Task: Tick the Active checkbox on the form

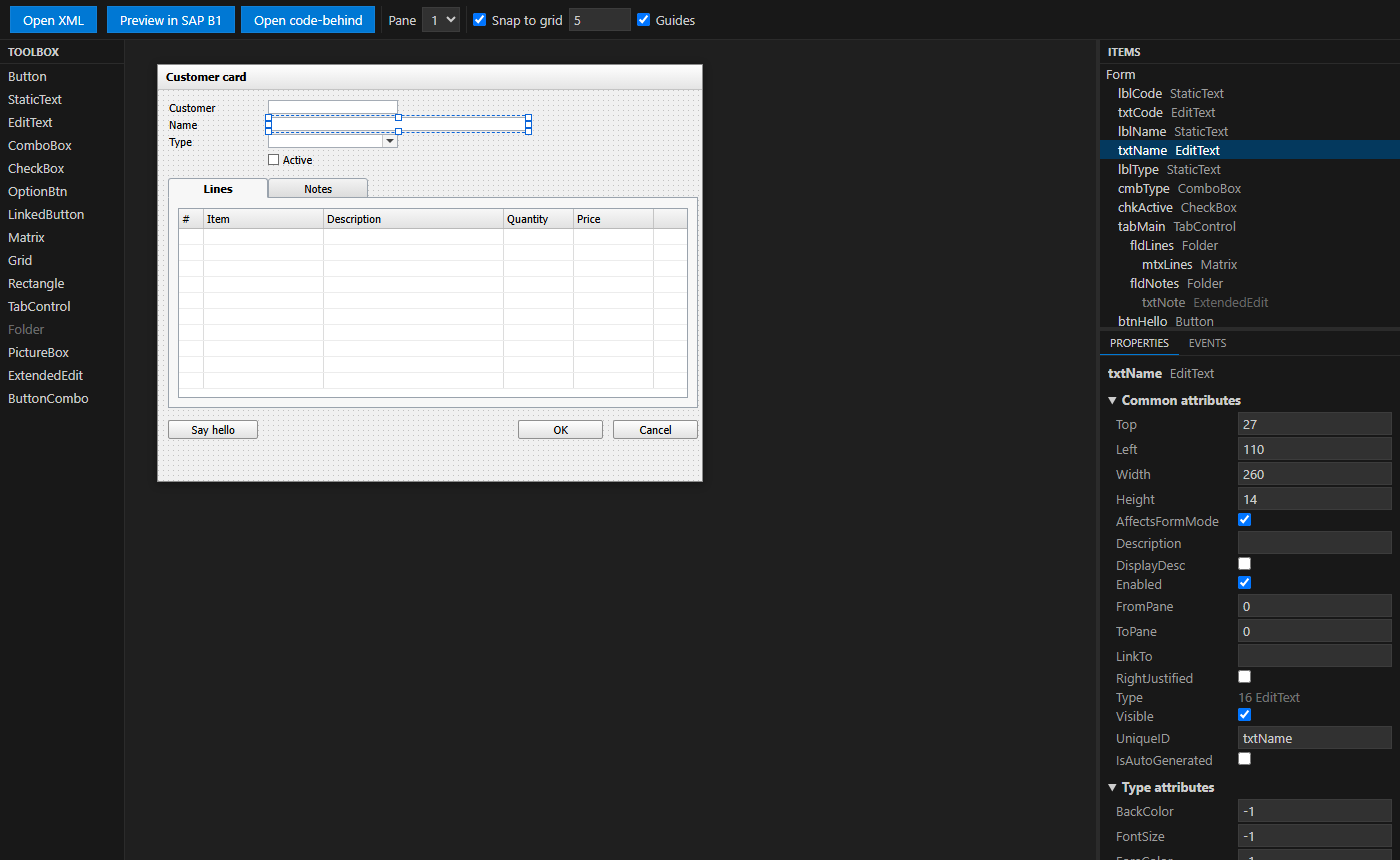Action: pyautogui.click(x=274, y=160)
